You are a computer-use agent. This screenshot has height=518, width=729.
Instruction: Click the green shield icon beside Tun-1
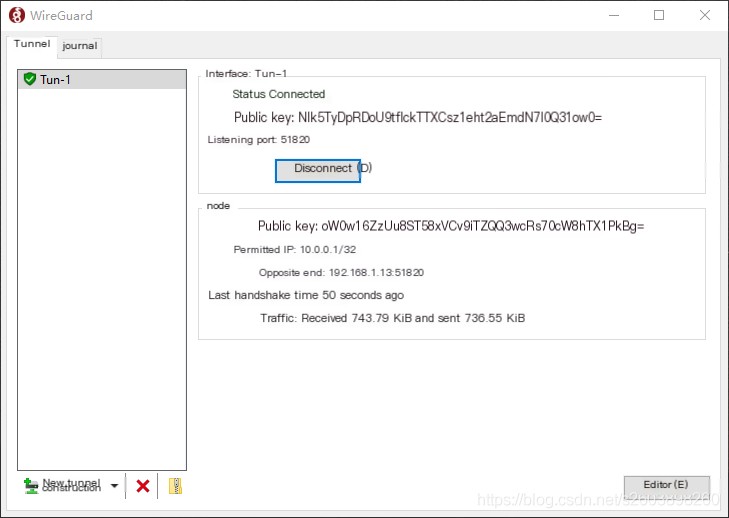[x=30, y=79]
